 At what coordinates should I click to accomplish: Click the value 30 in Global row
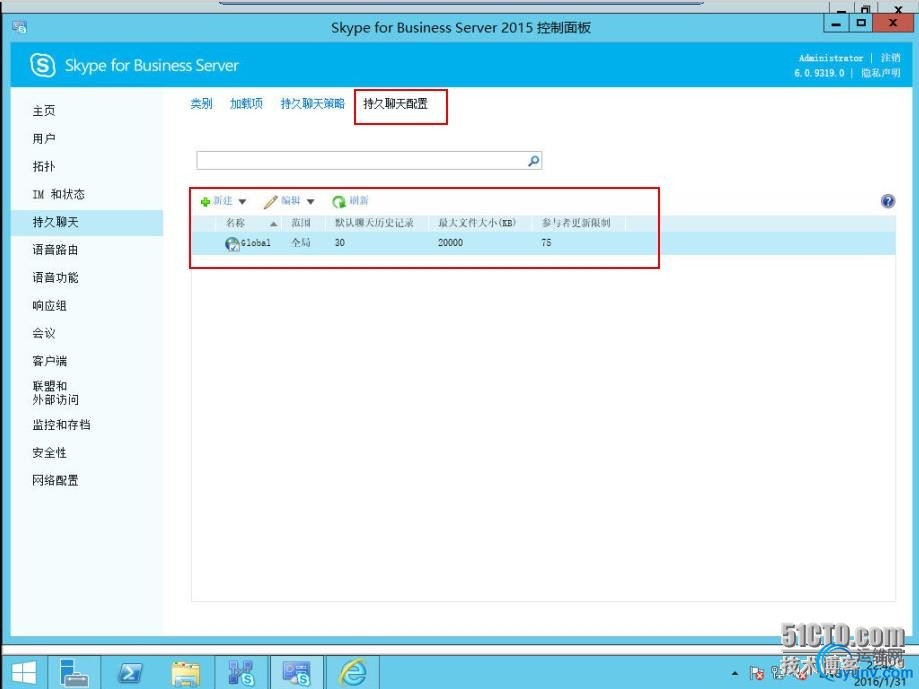click(340, 243)
